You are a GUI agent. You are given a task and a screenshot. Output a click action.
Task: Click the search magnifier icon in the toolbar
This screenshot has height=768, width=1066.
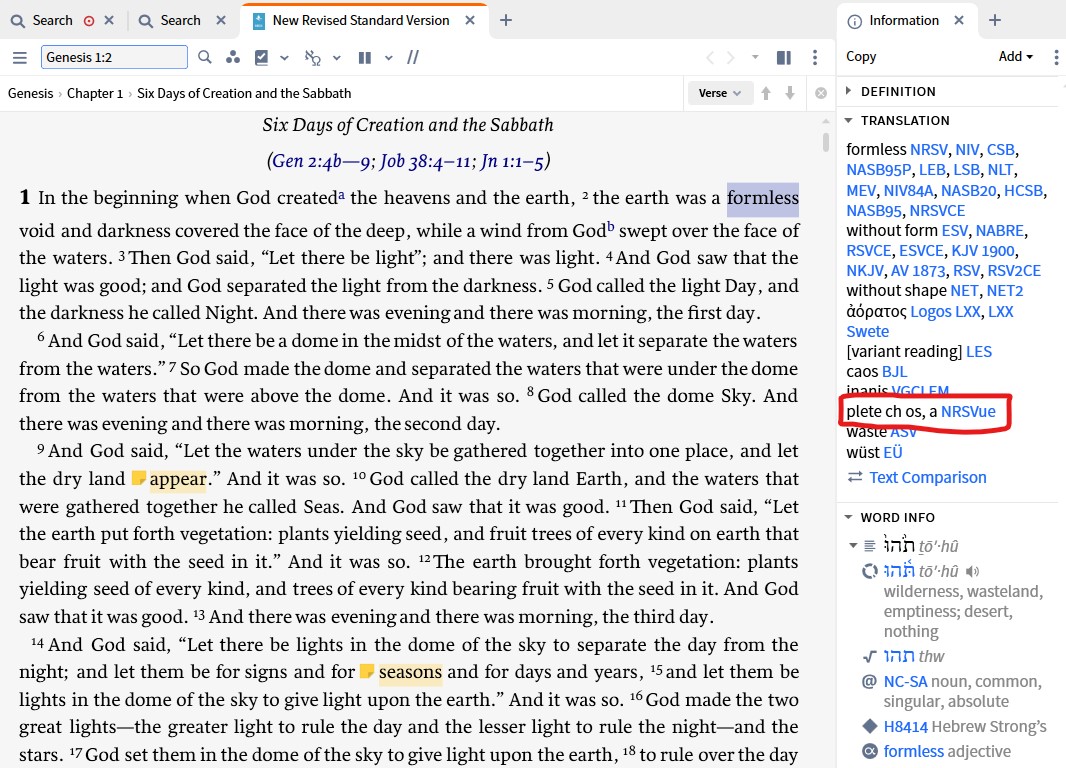coord(204,57)
